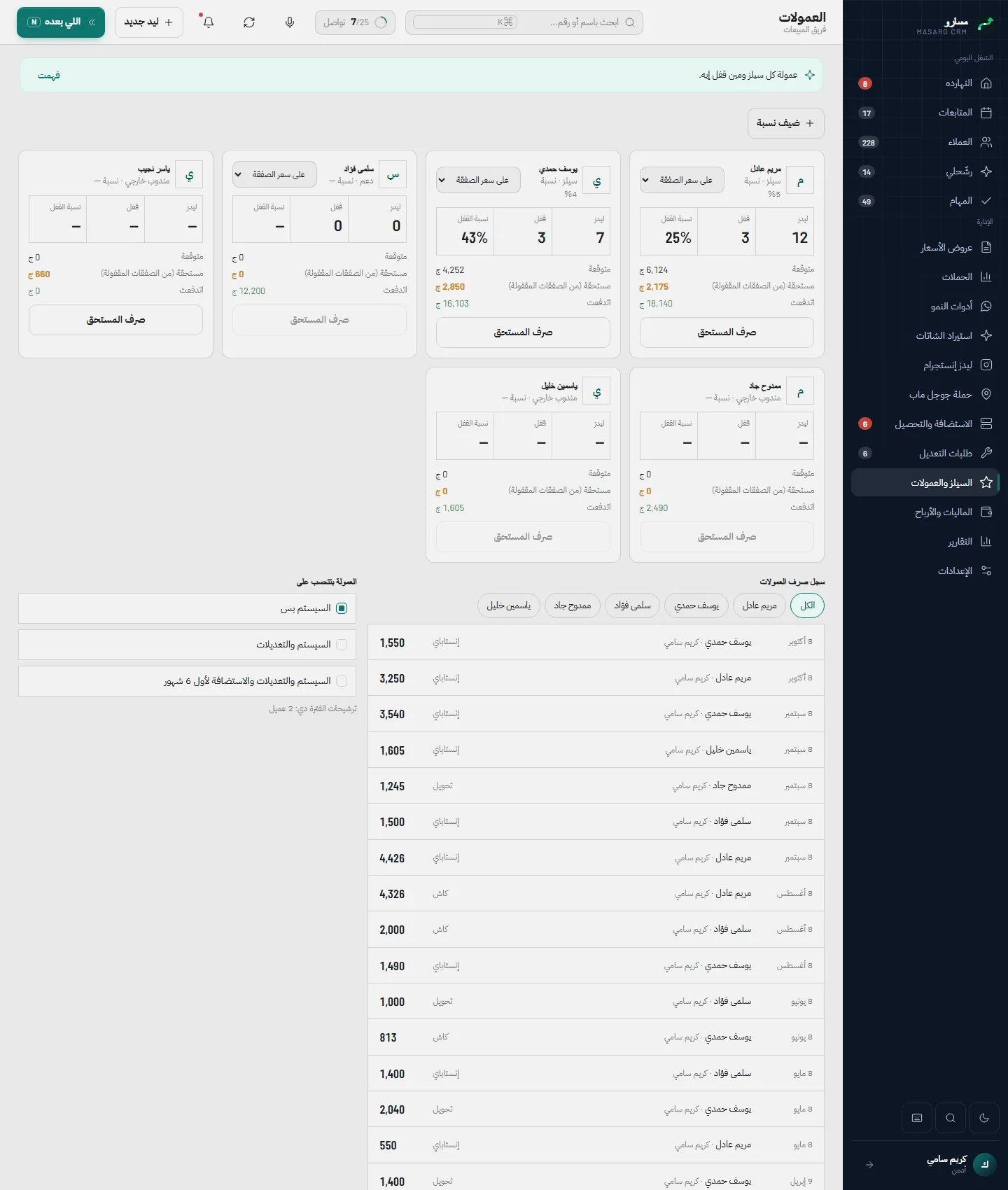Click the keyboard shortcuts icon at the sidebar bottom
This screenshot has height=1190, width=1008.
point(917,1118)
